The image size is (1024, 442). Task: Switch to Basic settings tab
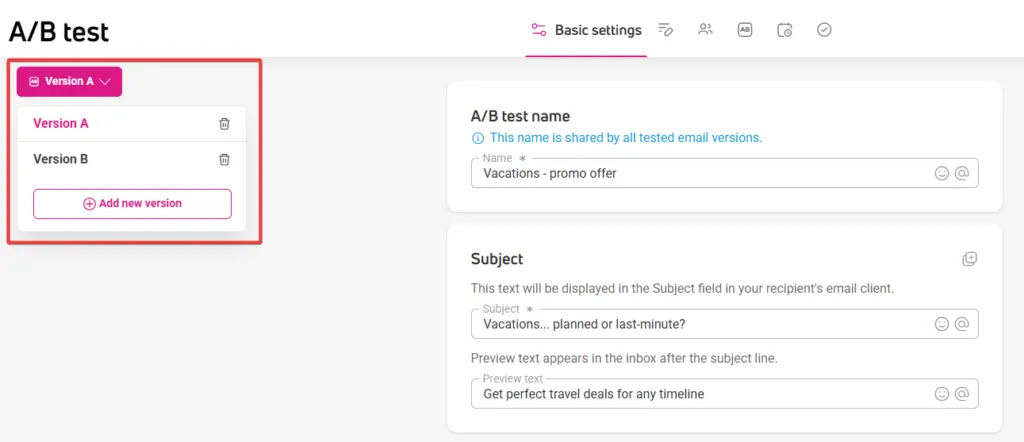[x=586, y=30]
